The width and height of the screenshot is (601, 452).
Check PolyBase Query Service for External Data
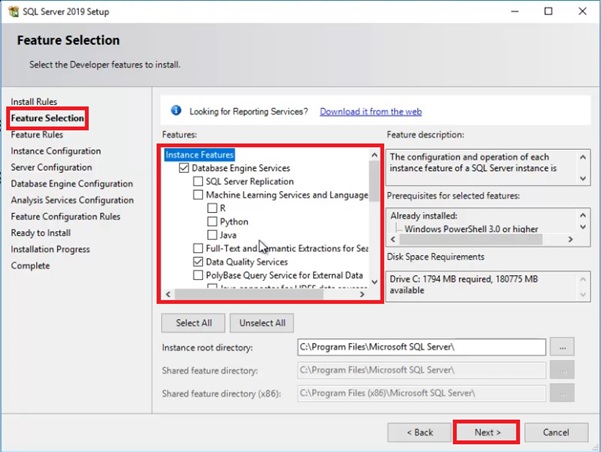click(198, 275)
